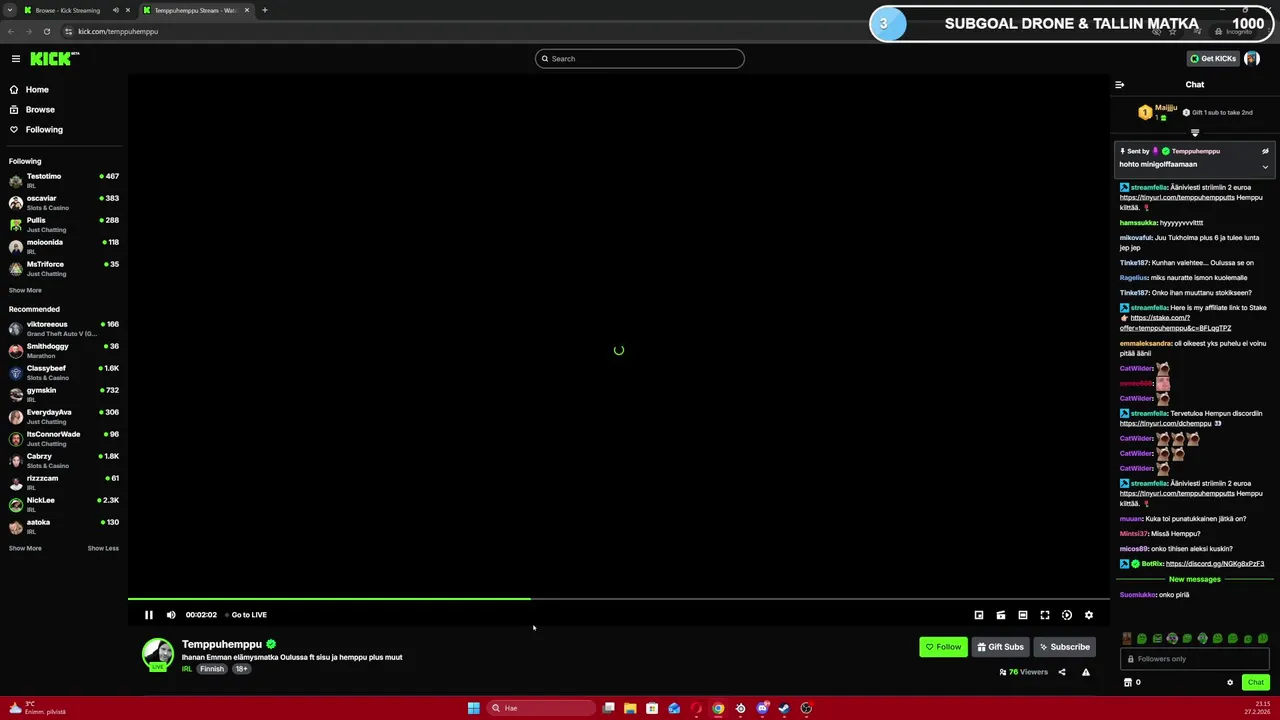Focus the Kick search field
1280x720 pixels.
point(640,59)
